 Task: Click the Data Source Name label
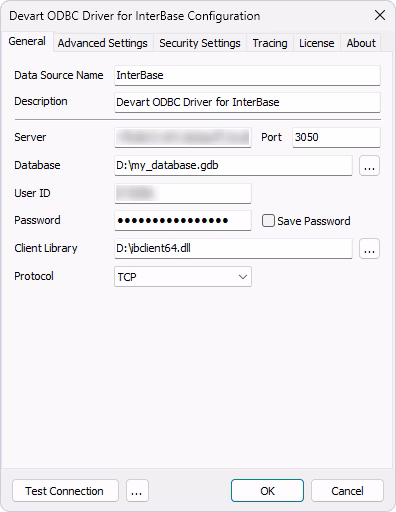[x=59, y=75]
